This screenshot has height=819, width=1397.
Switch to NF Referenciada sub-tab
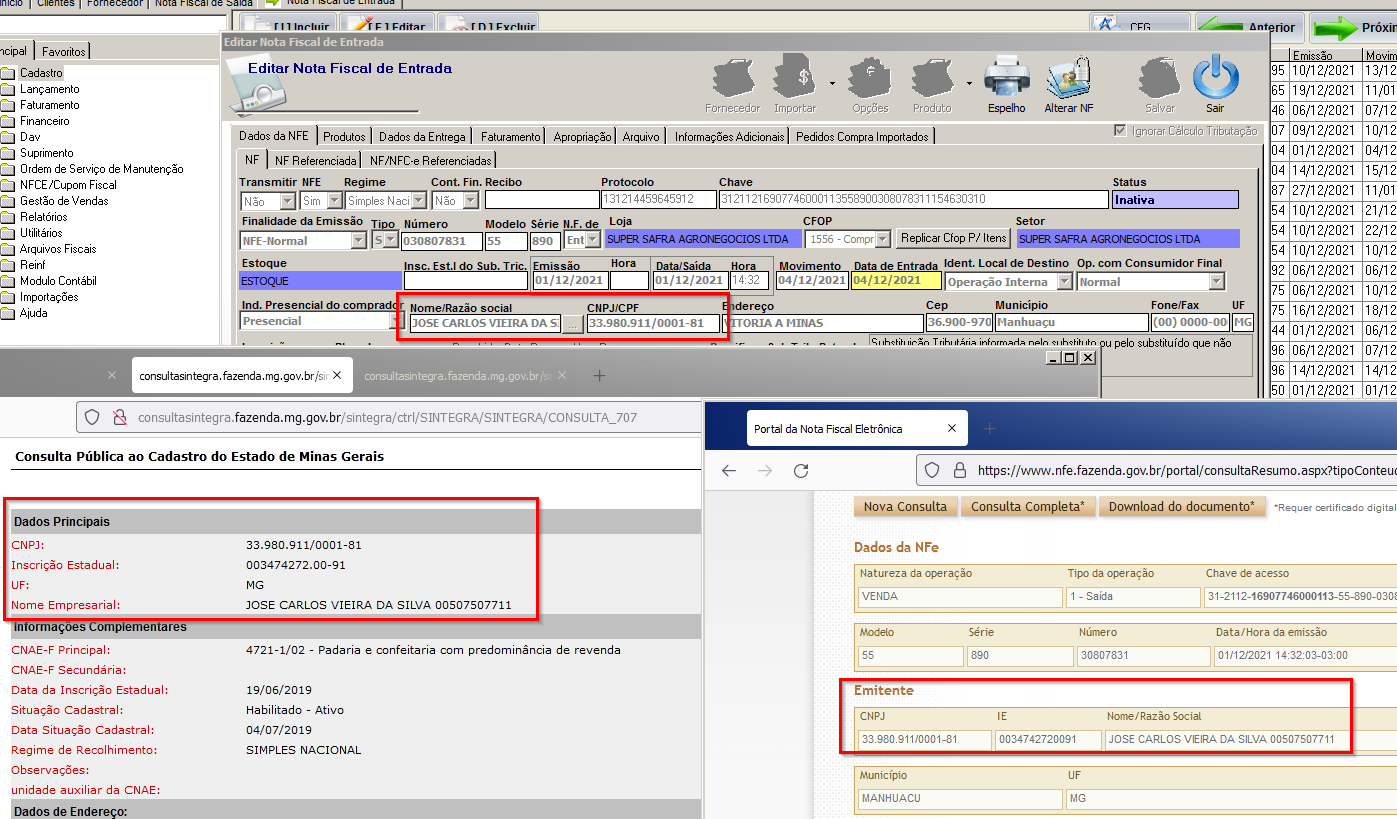[315, 160]
